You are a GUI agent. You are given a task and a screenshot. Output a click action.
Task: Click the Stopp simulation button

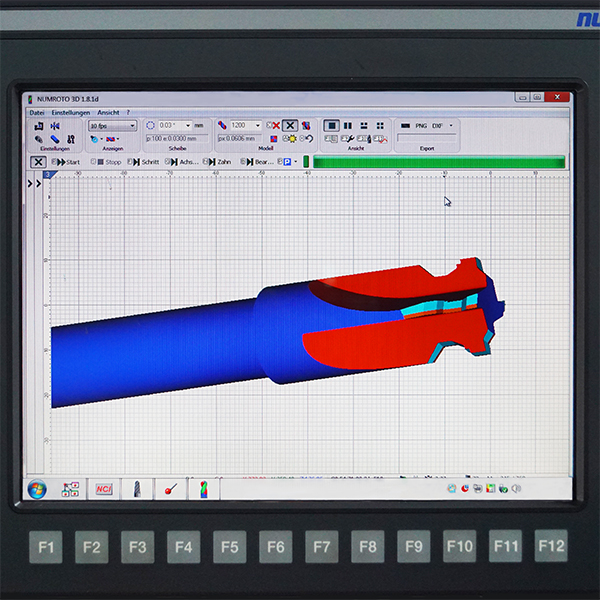click(x=106, y=162)
